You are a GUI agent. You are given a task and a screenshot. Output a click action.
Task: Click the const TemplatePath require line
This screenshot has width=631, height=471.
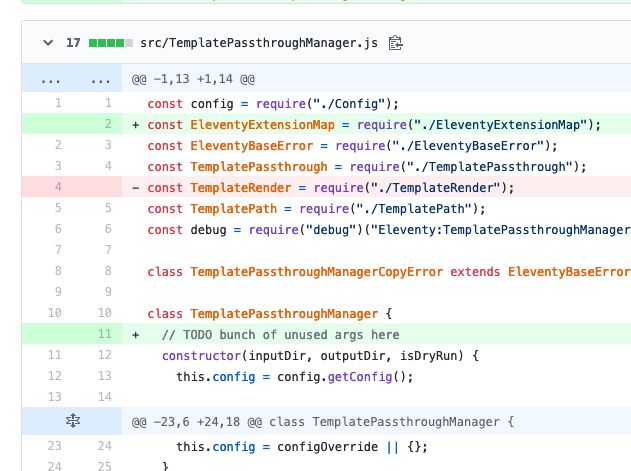(x=316, y=209)
